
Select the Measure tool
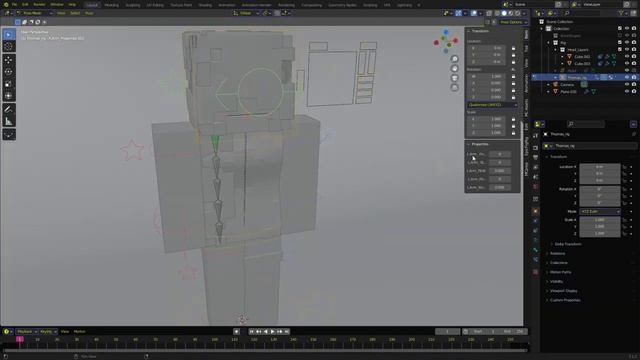point(9,121)
